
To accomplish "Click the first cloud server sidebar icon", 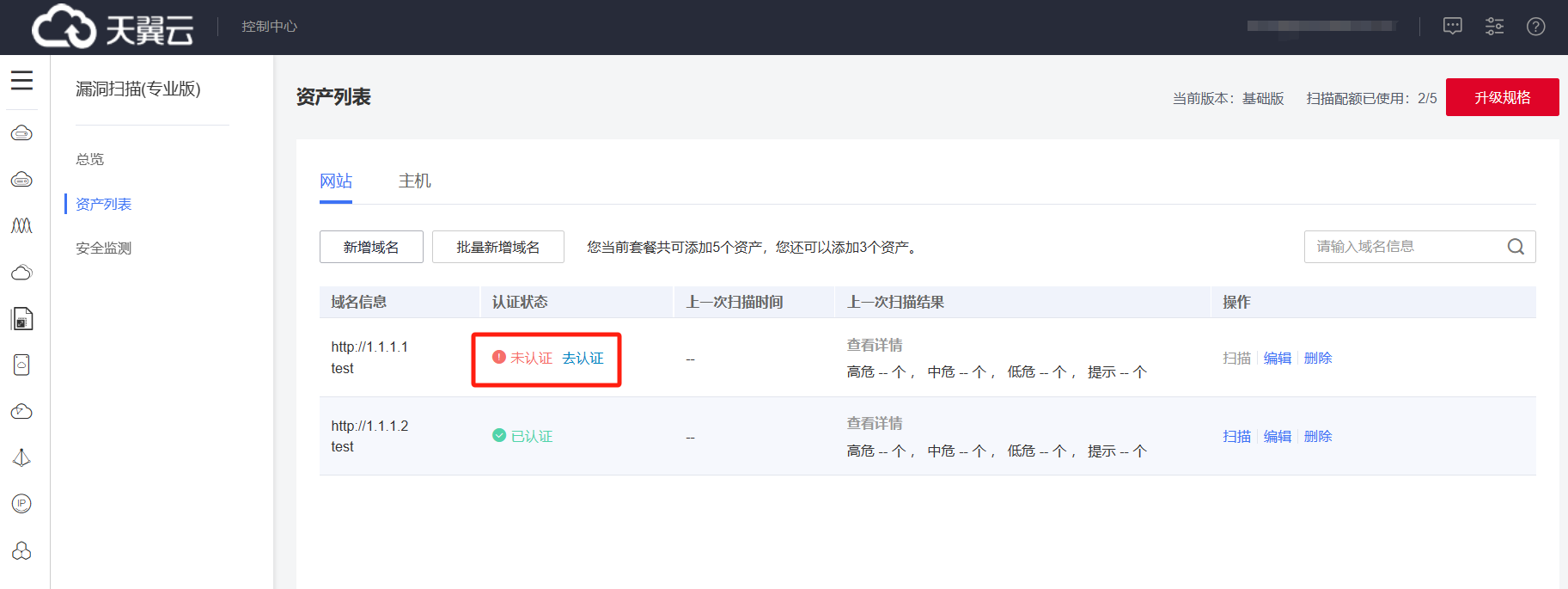I will click(21, 133).
